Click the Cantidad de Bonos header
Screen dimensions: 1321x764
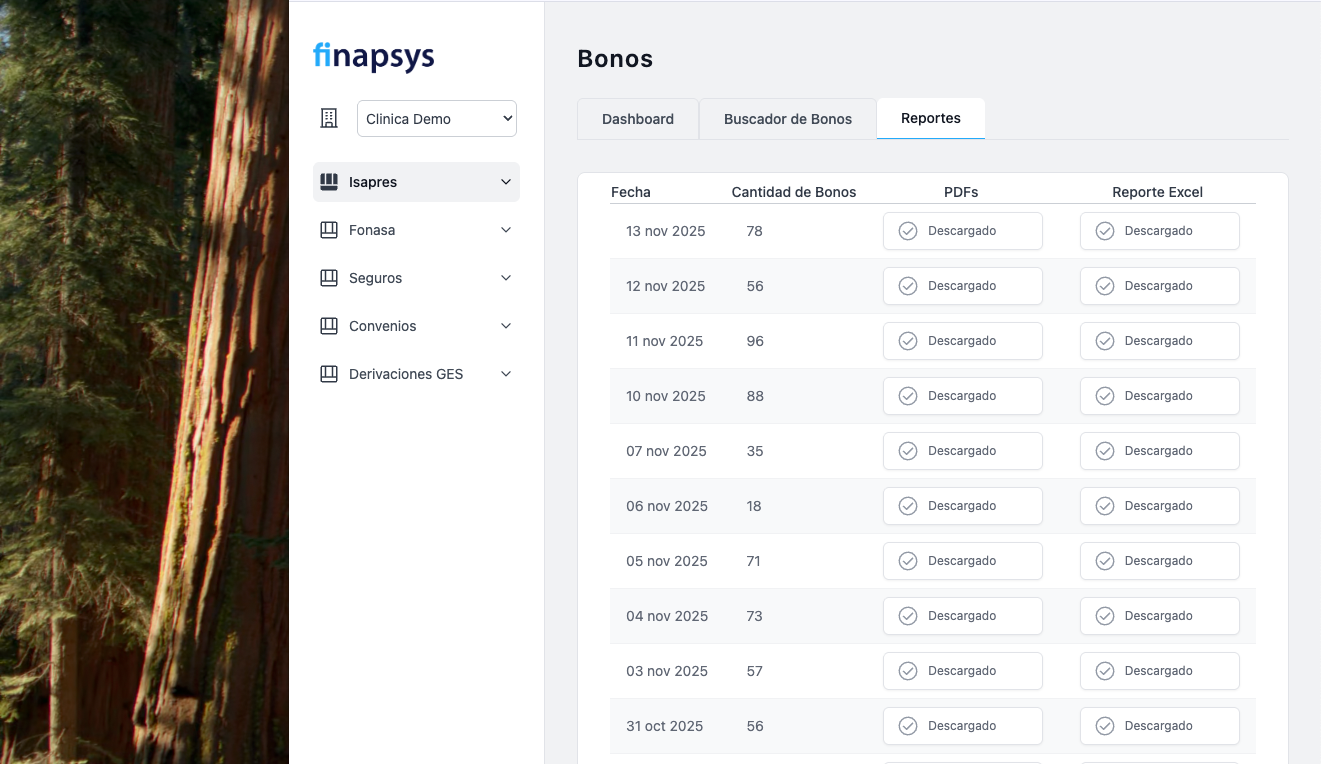point(793,192)
